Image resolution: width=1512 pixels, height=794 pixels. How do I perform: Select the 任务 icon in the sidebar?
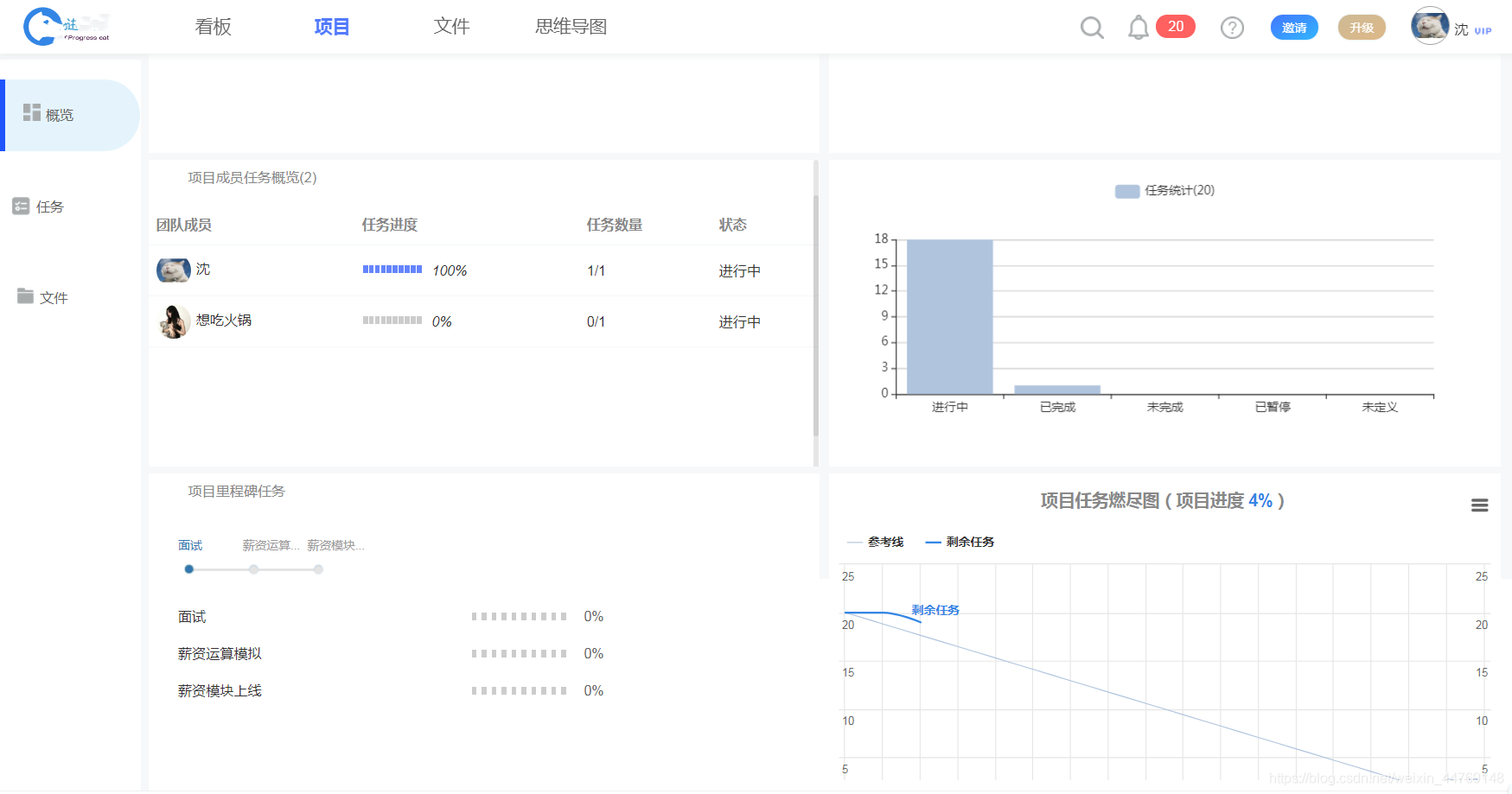20,206
